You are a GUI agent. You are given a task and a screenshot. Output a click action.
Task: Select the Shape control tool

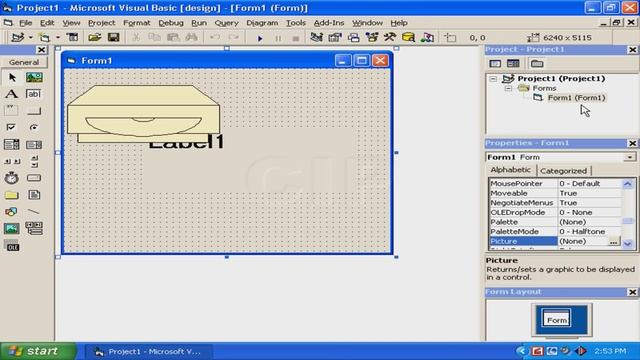click(x=12, y=212)
